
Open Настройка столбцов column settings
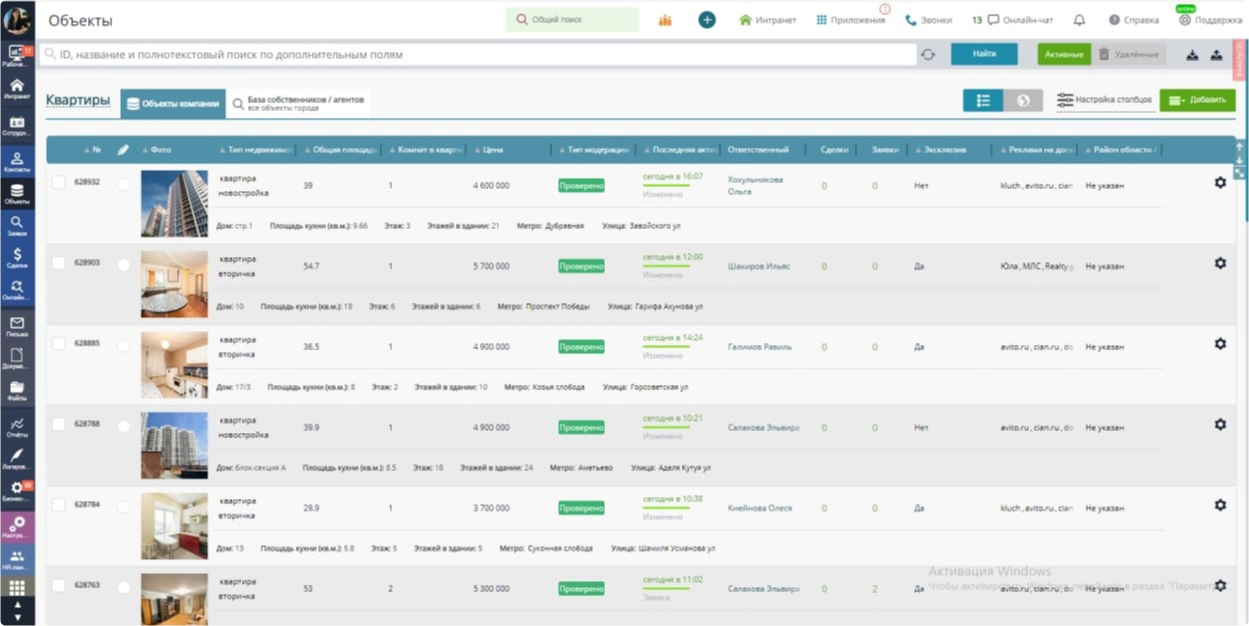pos(1105,100)
